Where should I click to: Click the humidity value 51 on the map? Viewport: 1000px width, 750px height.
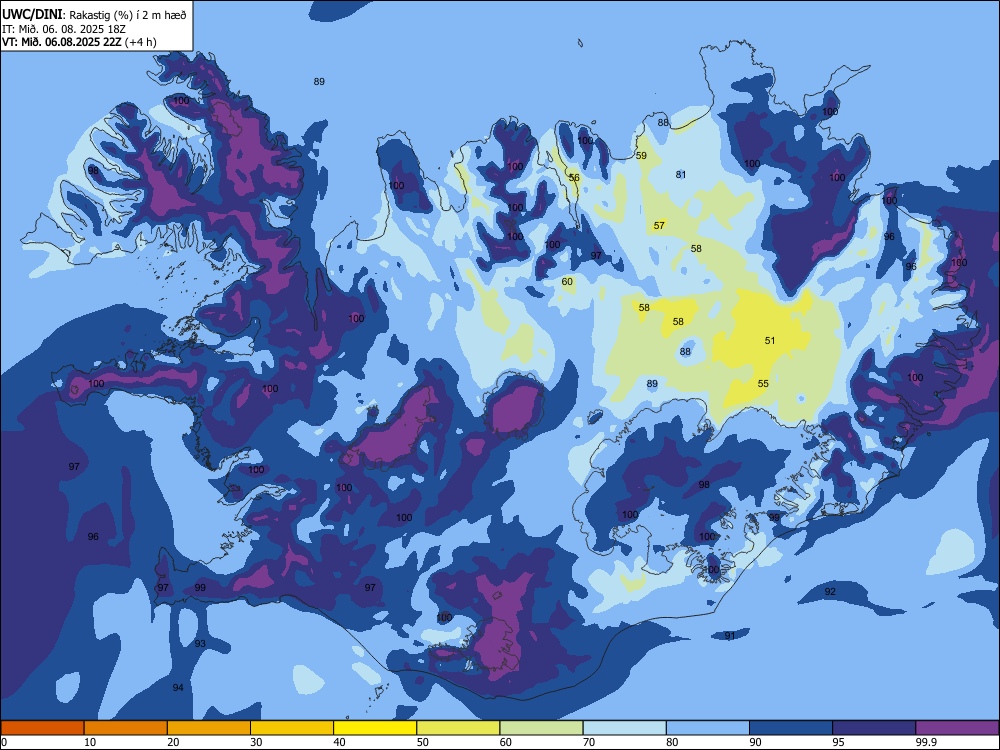pos(770,341)
